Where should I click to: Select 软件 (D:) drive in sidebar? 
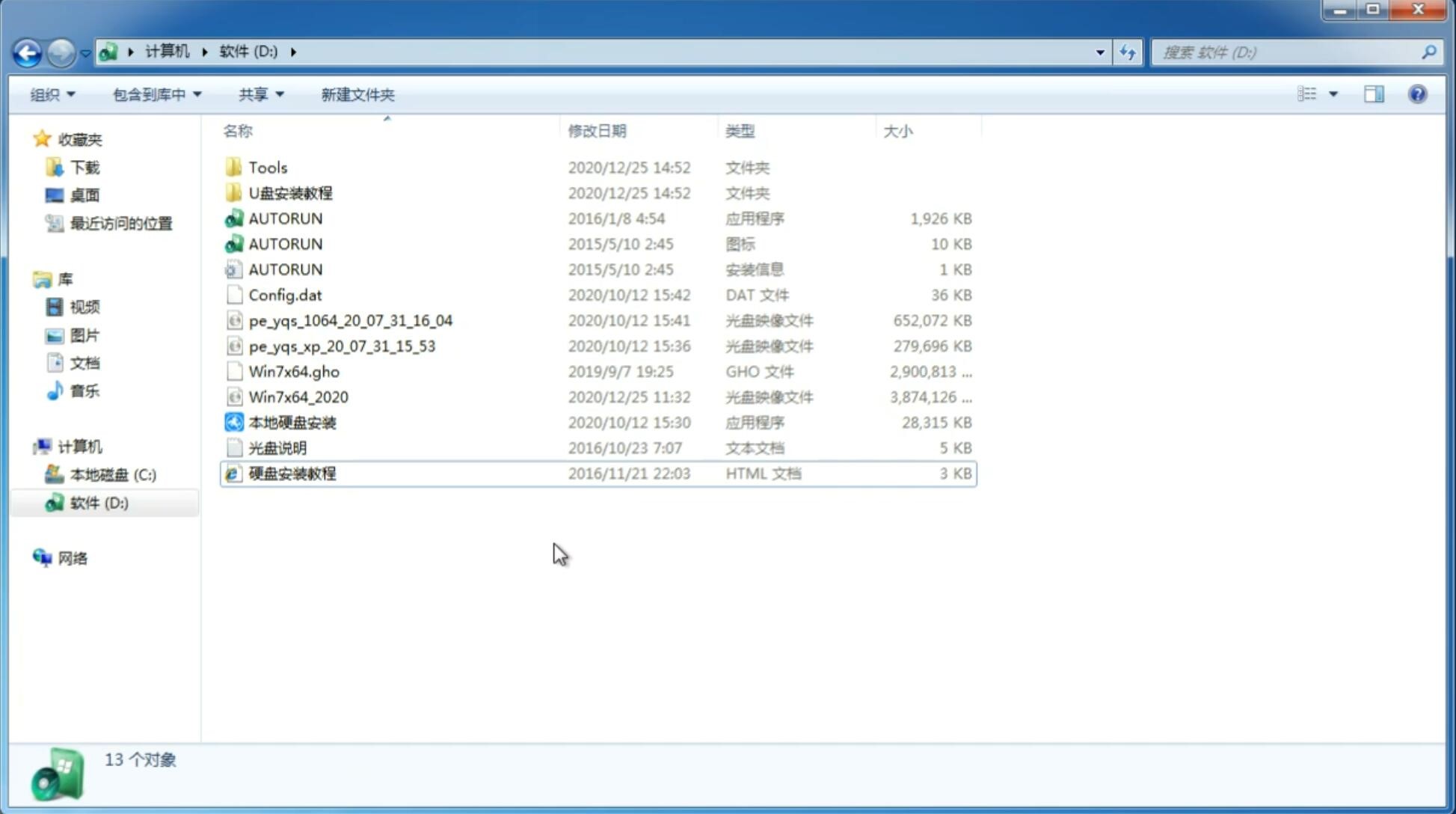point(99,503)
